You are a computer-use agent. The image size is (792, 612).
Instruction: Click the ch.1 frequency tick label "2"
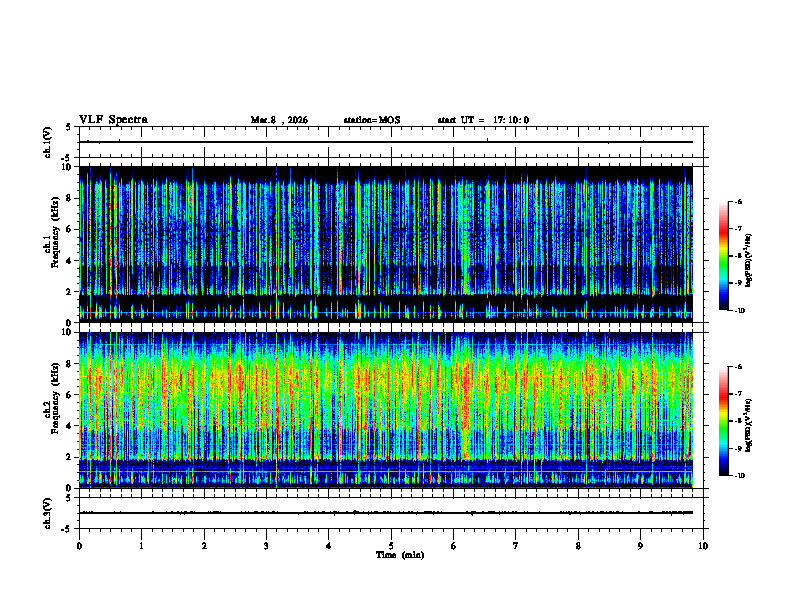69,292
